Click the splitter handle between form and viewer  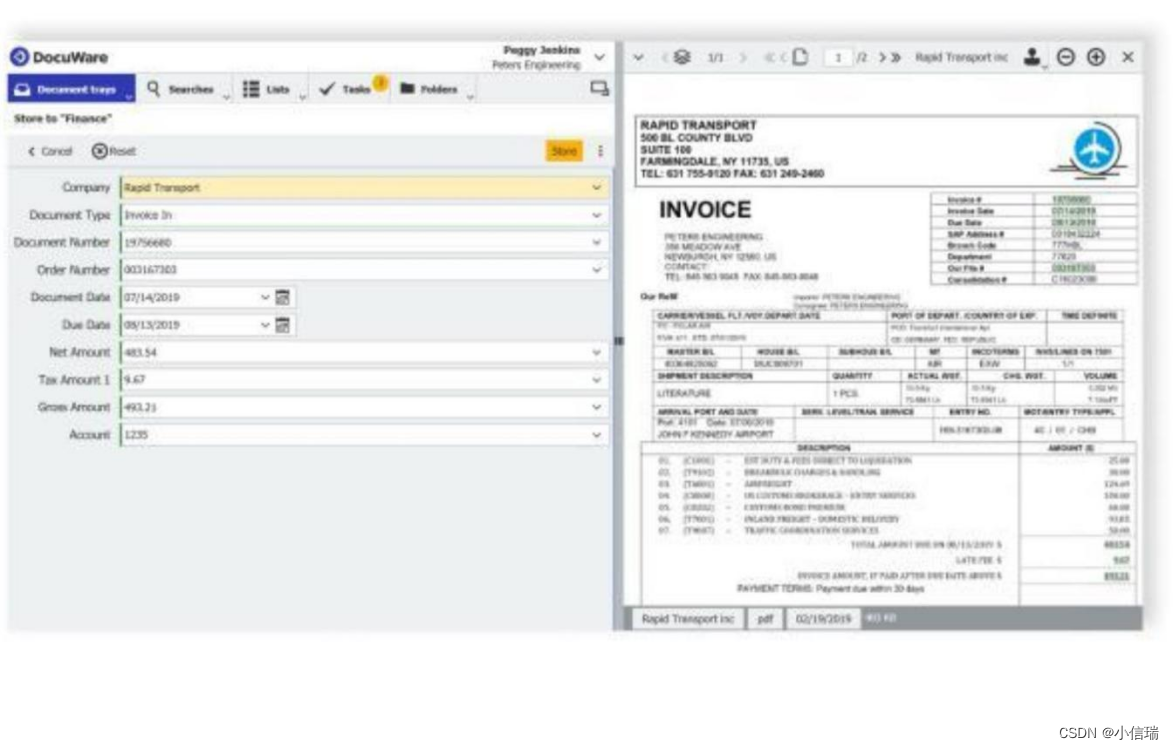click(618, 341)
